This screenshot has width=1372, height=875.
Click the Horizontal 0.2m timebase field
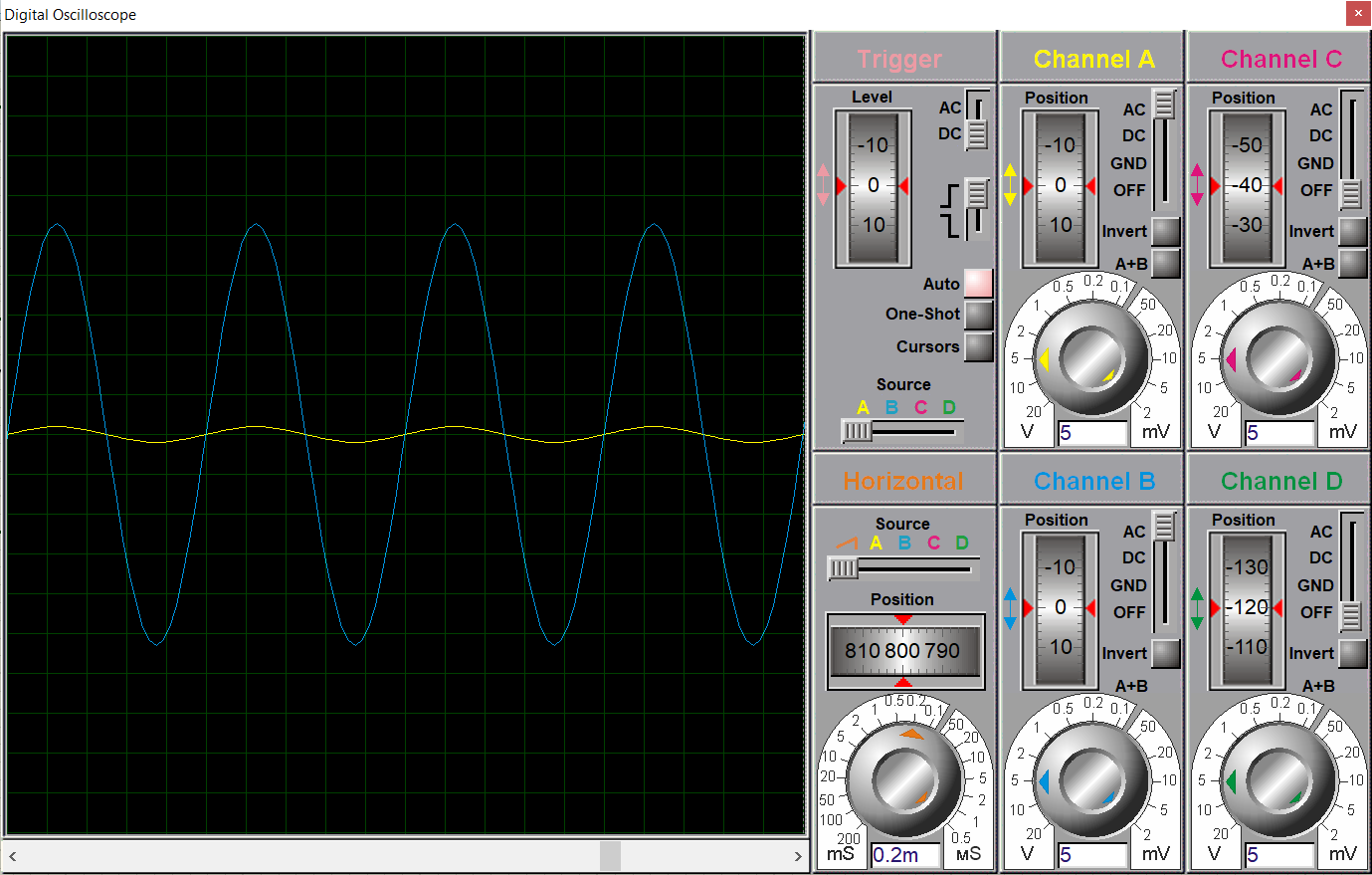click(905, 855)
